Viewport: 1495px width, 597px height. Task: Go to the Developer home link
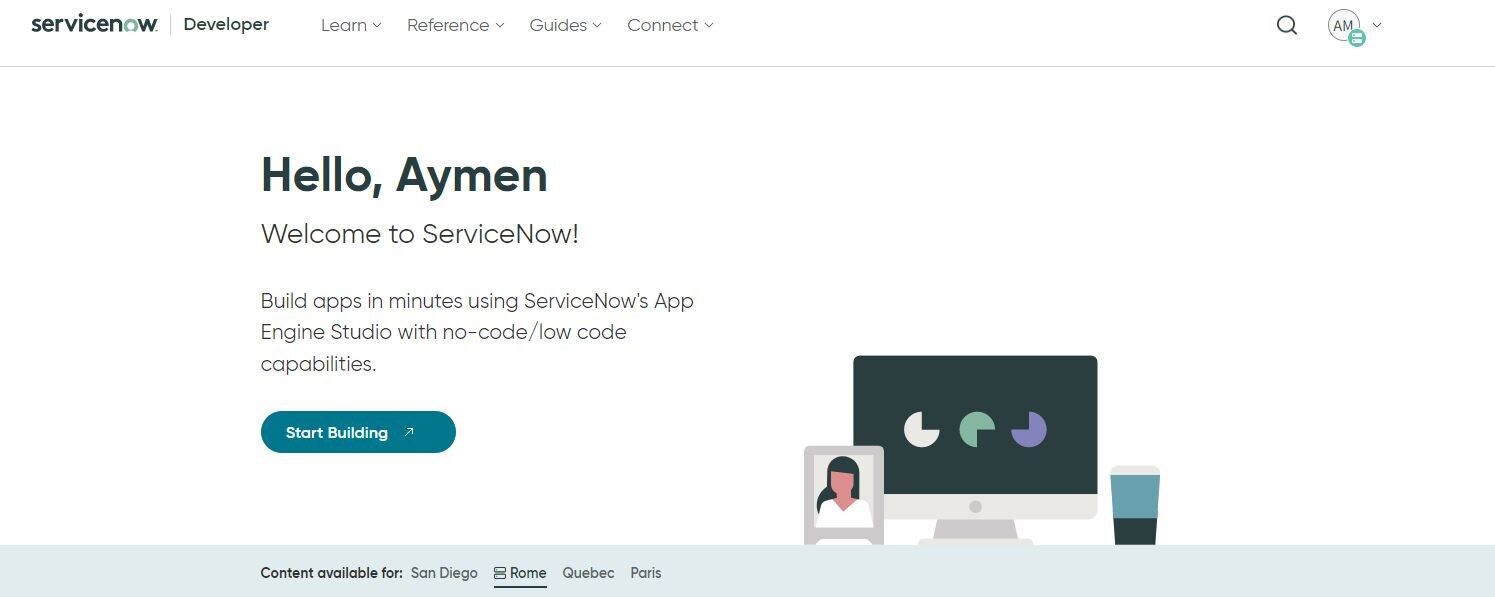pos(226,25)
